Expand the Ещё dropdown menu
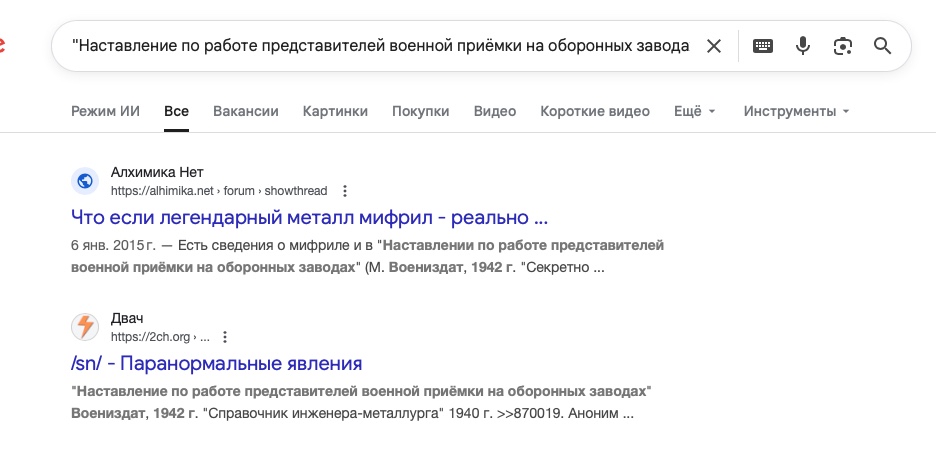 (x=694, y=111)
